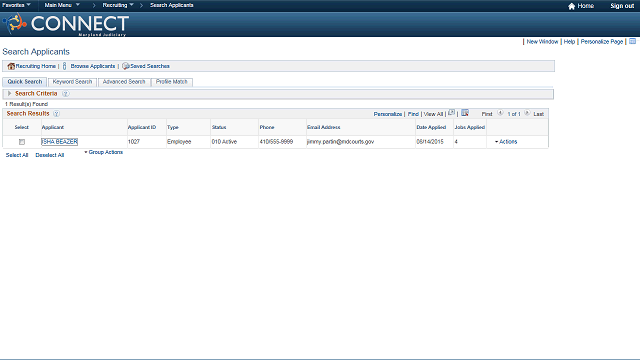Switch to the Keyword Search tab
The height and width of the screenshot is (360, 640).
pos(72,82)
